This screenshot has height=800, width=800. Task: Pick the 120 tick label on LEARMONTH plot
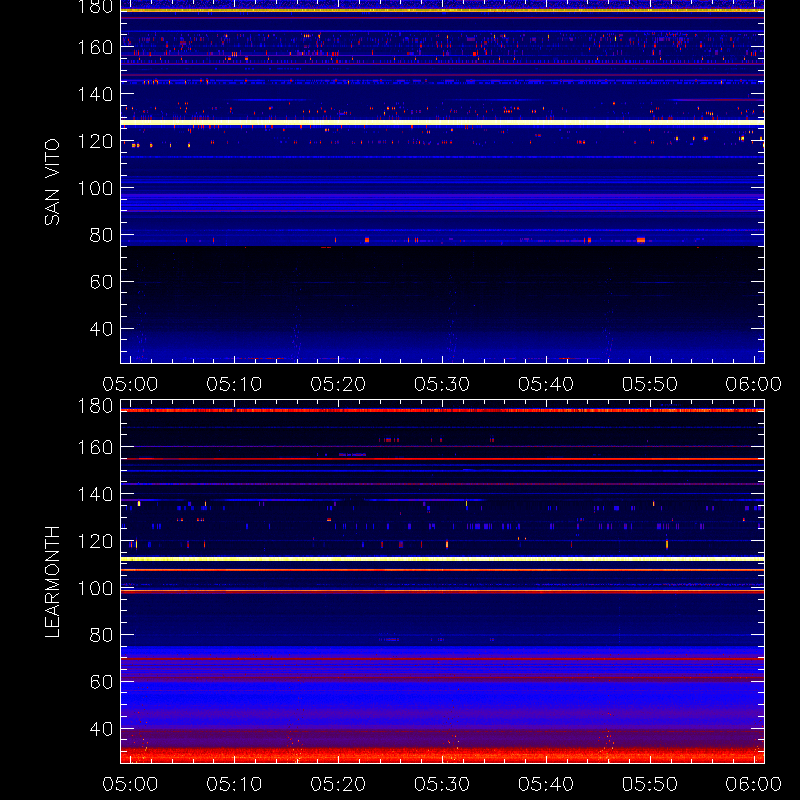(x=95, y=541)
